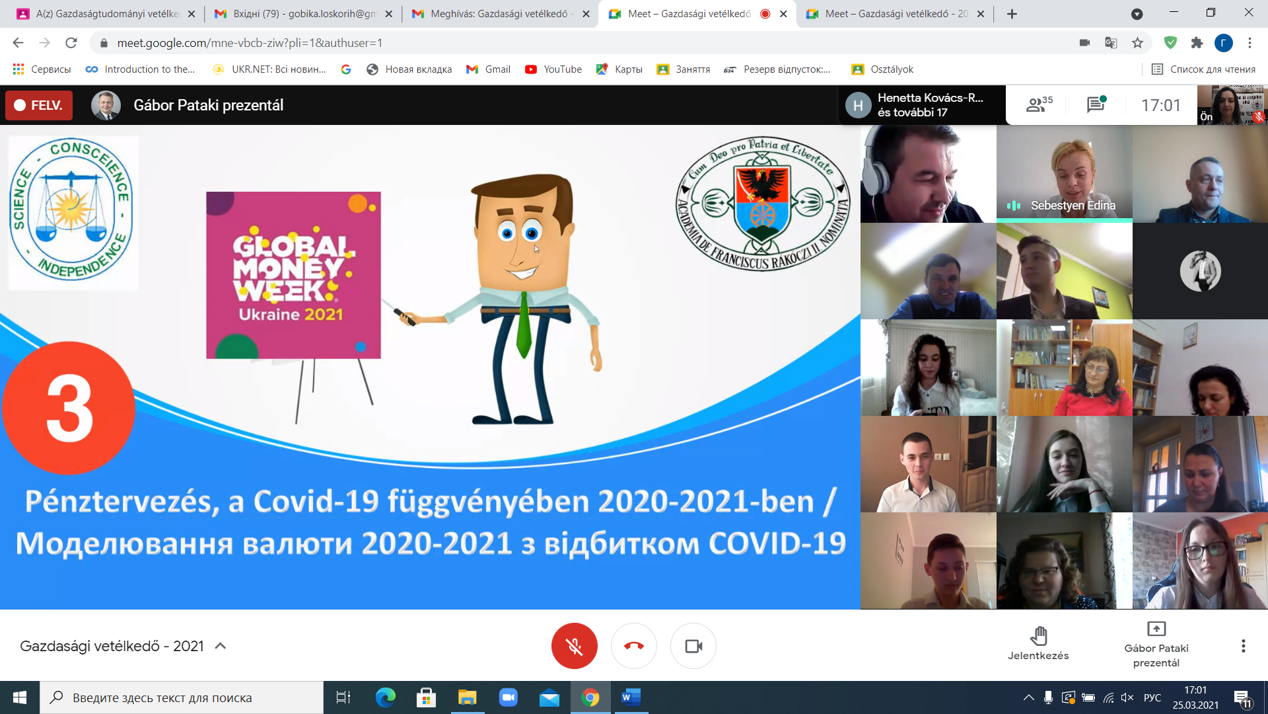
Task: Show hidden system tray icons
Action: coord(1028,697)
